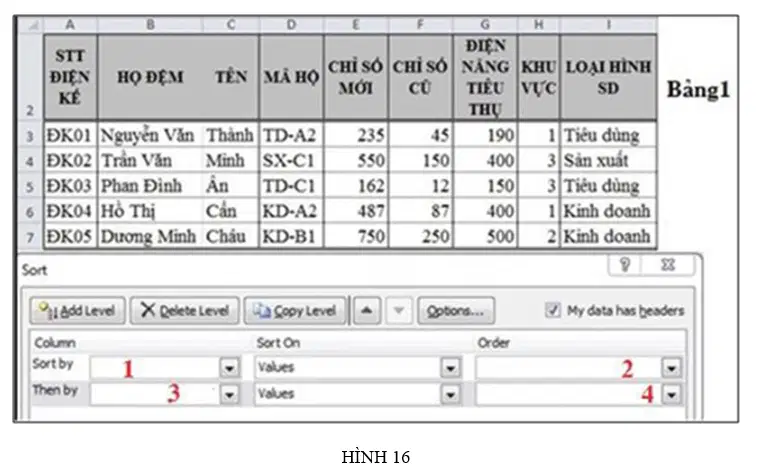The height and width of the screenshot is (474, 761).
Task: Select column D header
Action: click(x=291, y=25)
